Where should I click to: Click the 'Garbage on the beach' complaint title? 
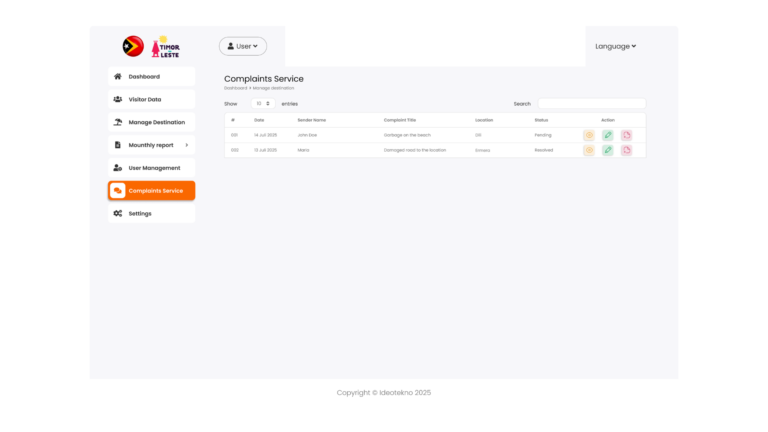(407, 135)
